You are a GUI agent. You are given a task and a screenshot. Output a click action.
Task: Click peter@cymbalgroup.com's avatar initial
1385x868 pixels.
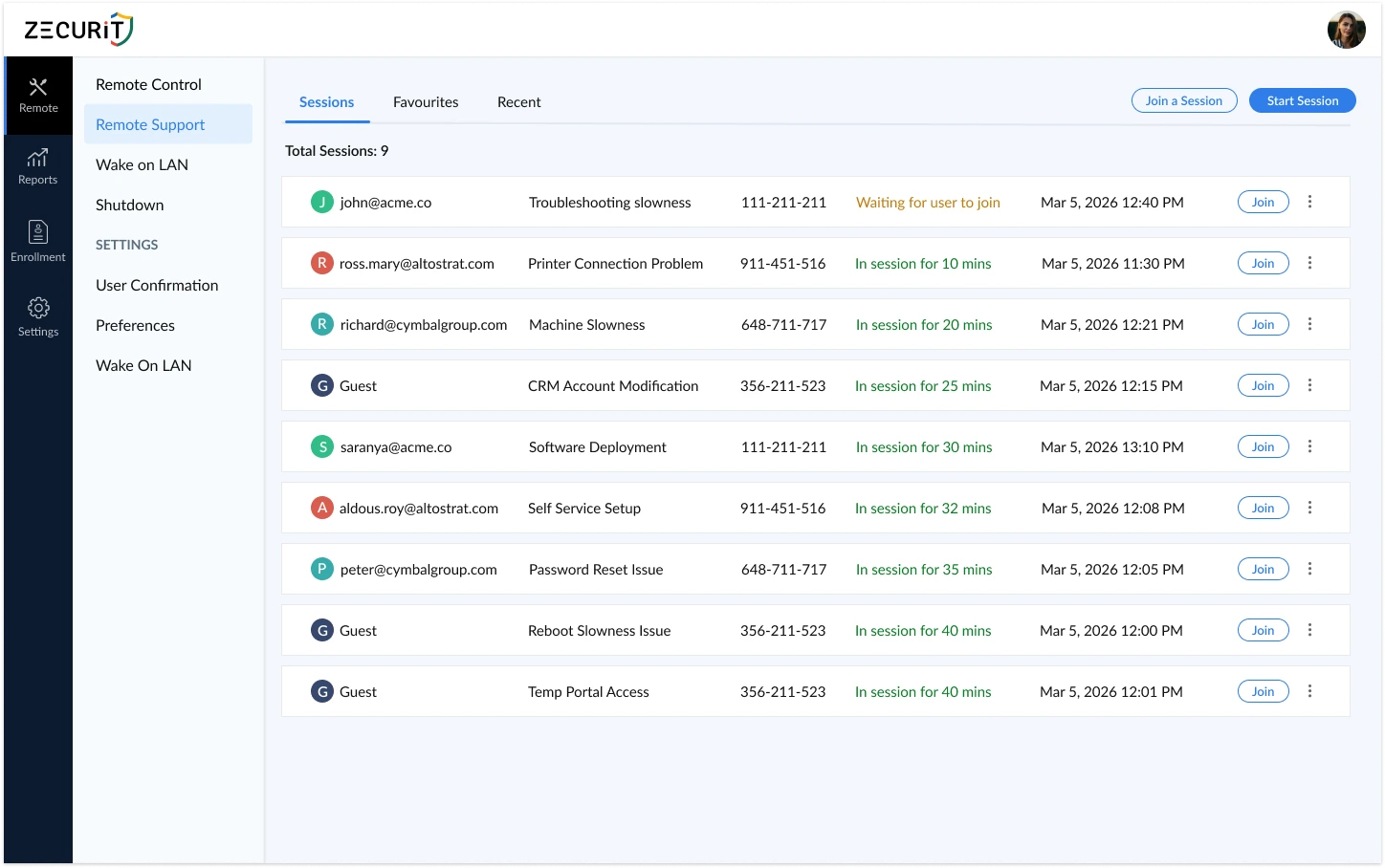321,569
